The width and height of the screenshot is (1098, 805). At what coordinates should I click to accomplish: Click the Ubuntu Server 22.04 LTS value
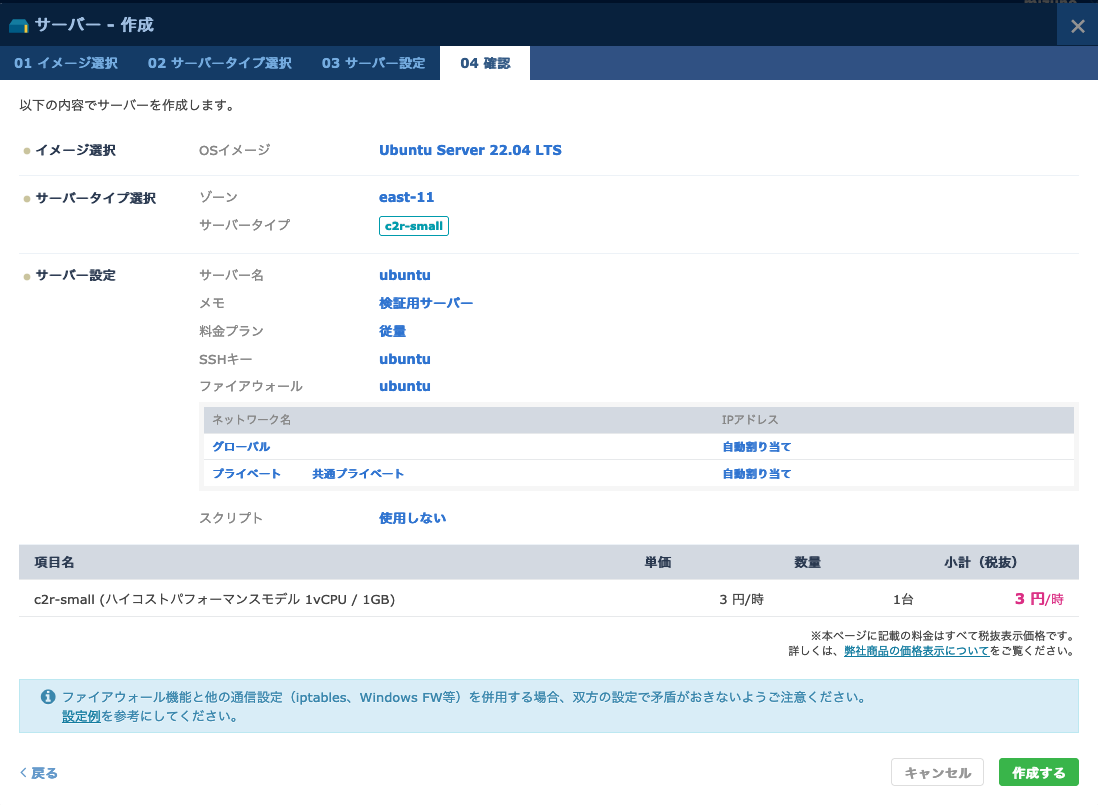470,150
